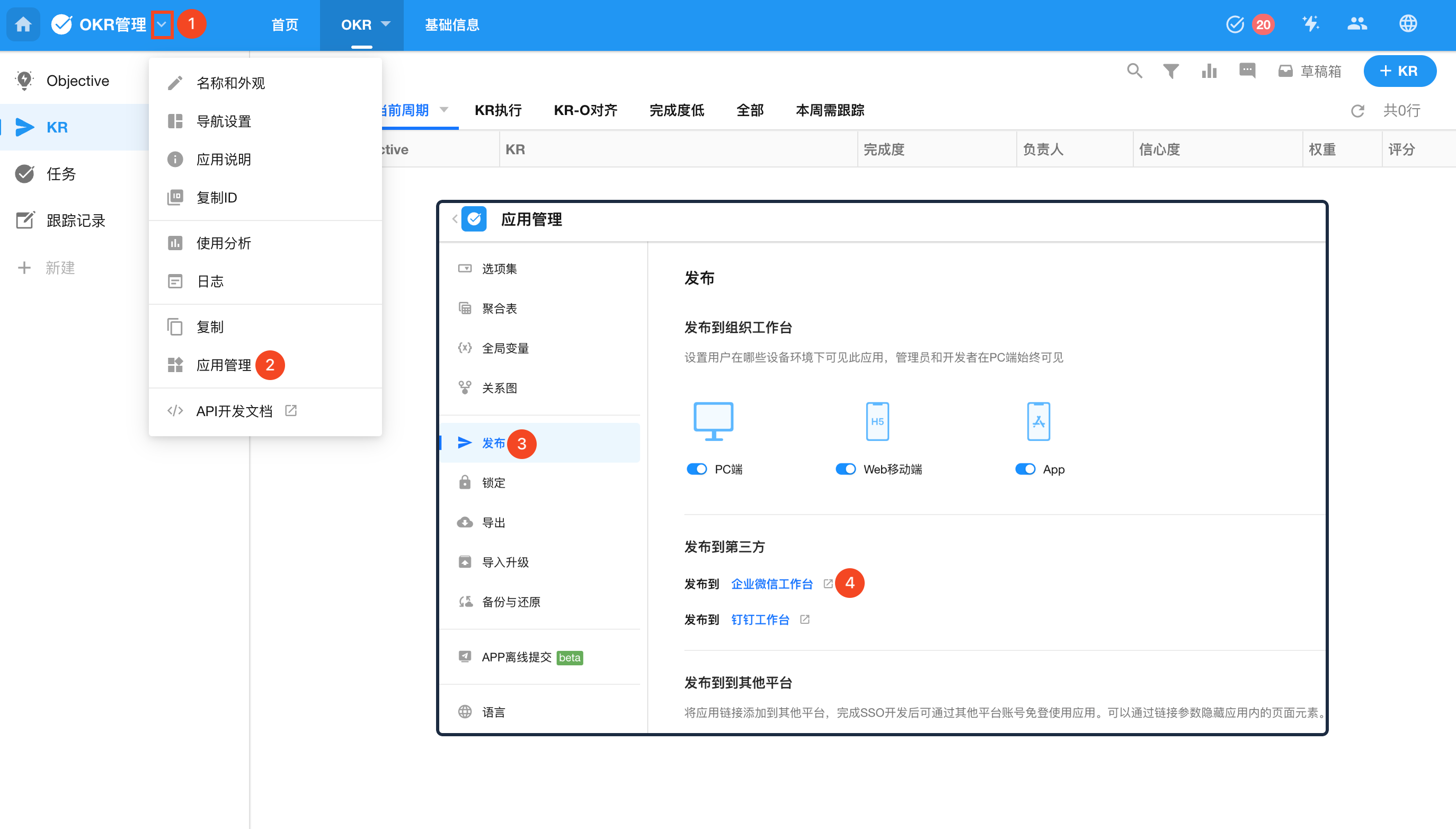Open the statistics bar chart icon
1456x829 pixels.
pos(1209,71)
